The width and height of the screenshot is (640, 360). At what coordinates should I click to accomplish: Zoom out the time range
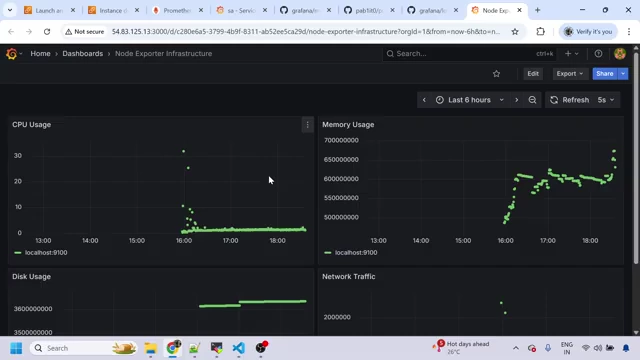pos(532,100)
